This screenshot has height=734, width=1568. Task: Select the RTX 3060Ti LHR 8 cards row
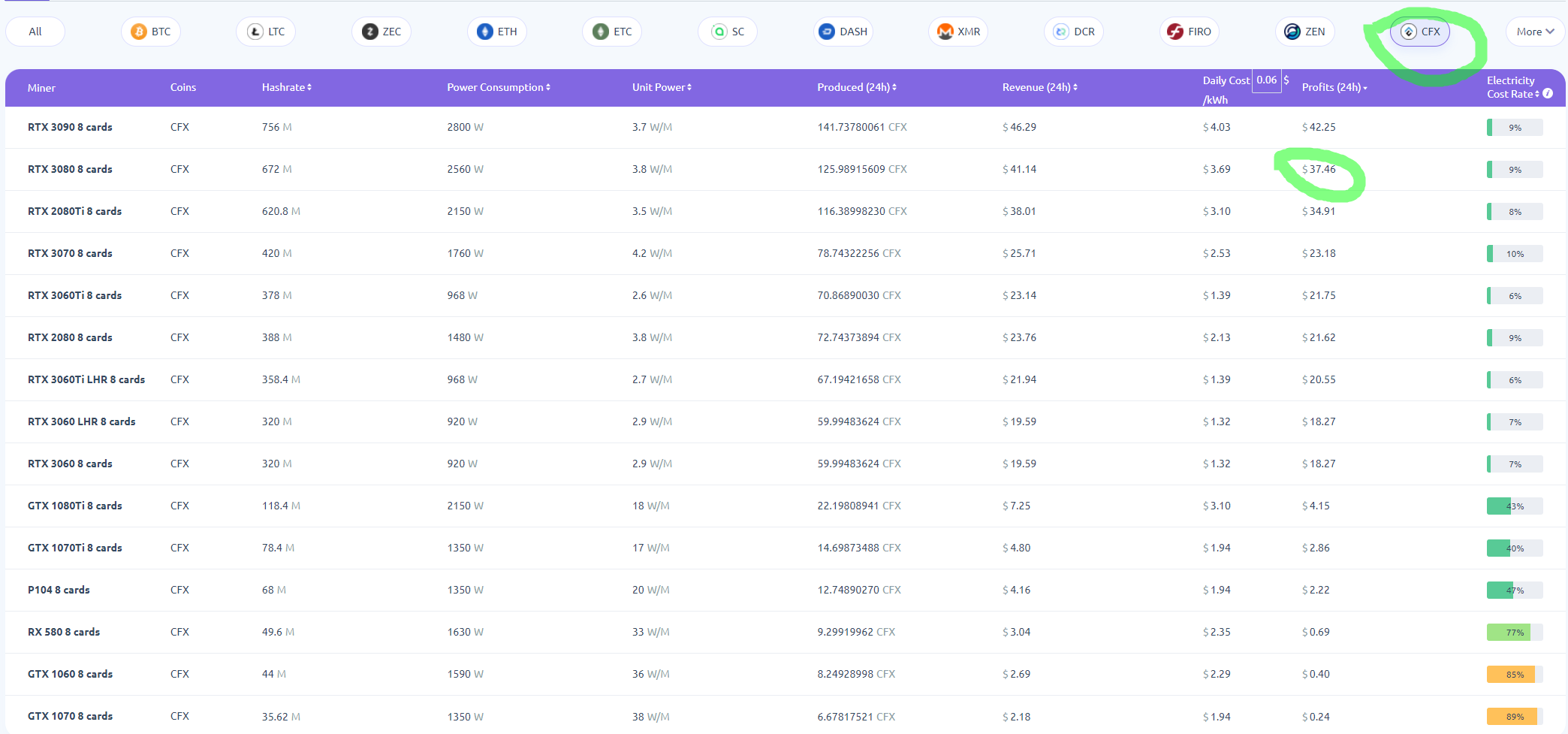786,379
